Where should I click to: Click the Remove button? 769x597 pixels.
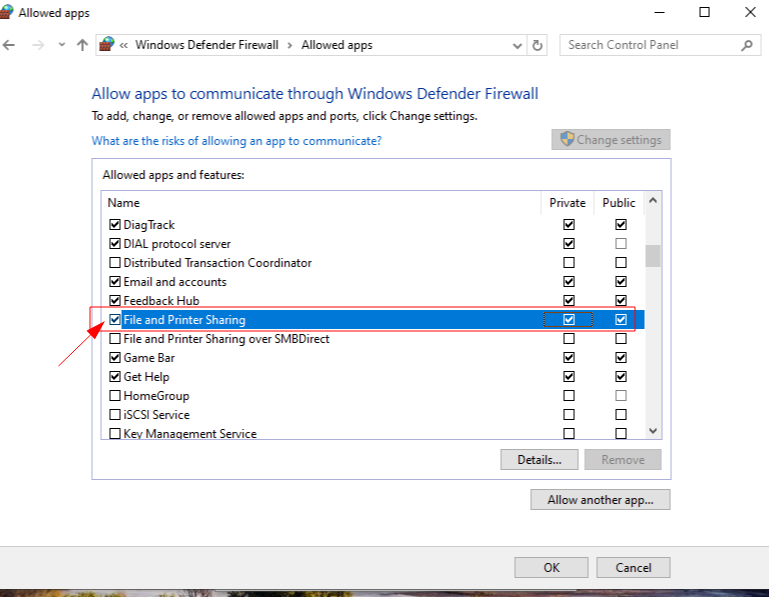click(x=623, y=460)
